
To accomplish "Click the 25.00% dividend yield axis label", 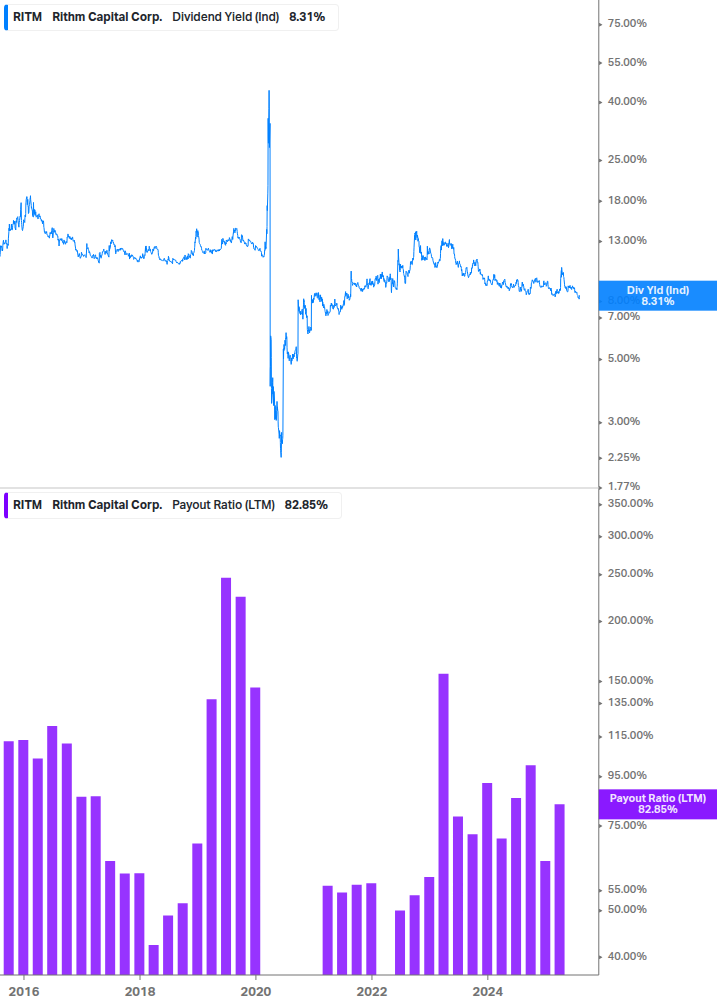I will click(x=627, y=159).
